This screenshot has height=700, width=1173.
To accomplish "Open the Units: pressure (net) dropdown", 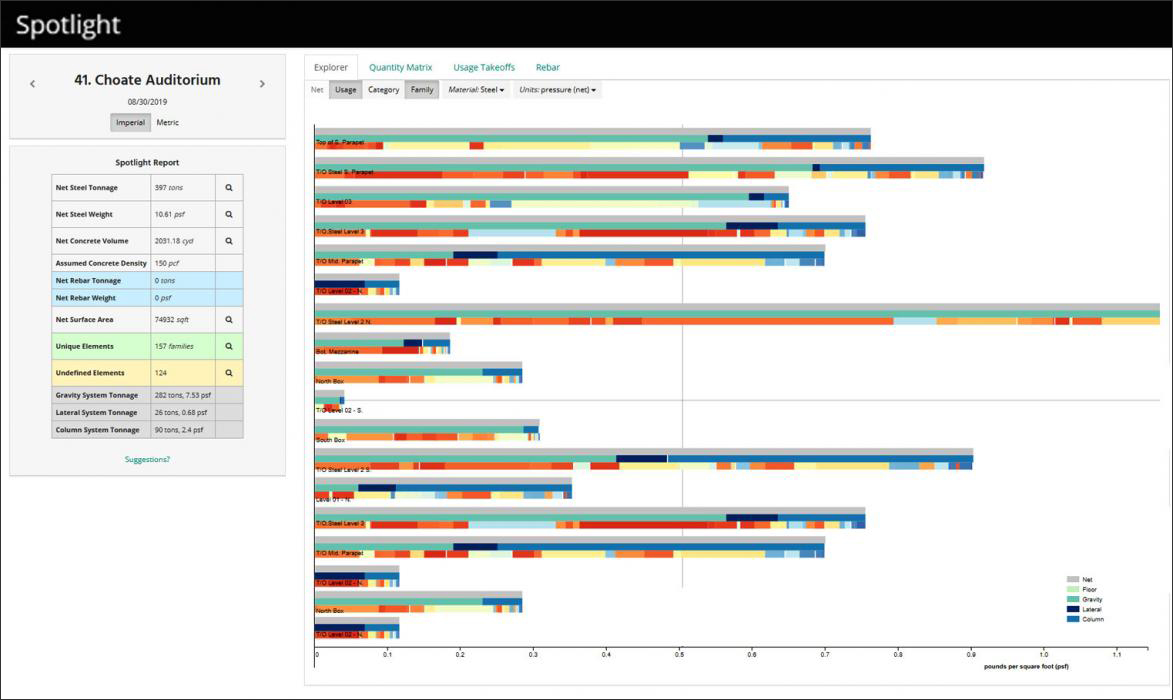I will coord(557,90).
